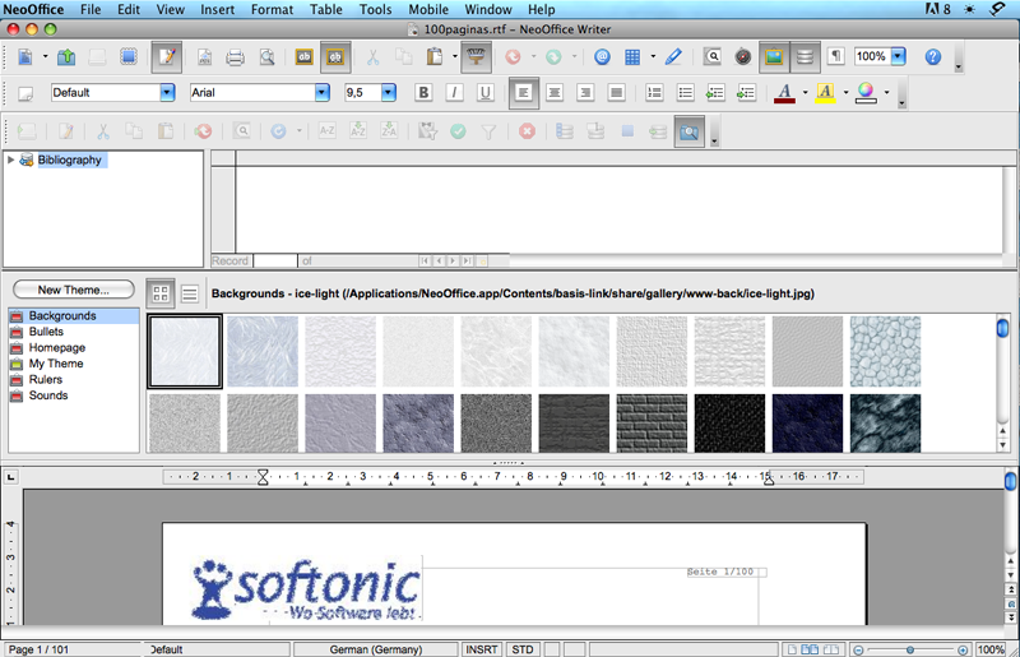Select the black brick wall background thumbnail

651,422
